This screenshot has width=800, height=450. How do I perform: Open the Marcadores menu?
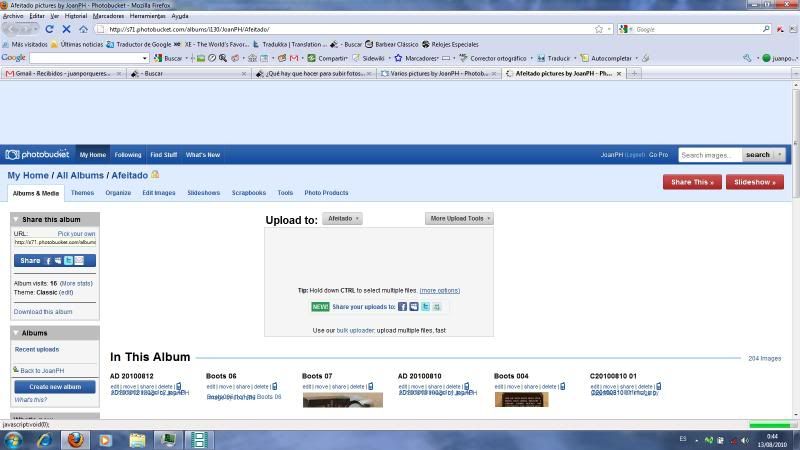[108, 16]
